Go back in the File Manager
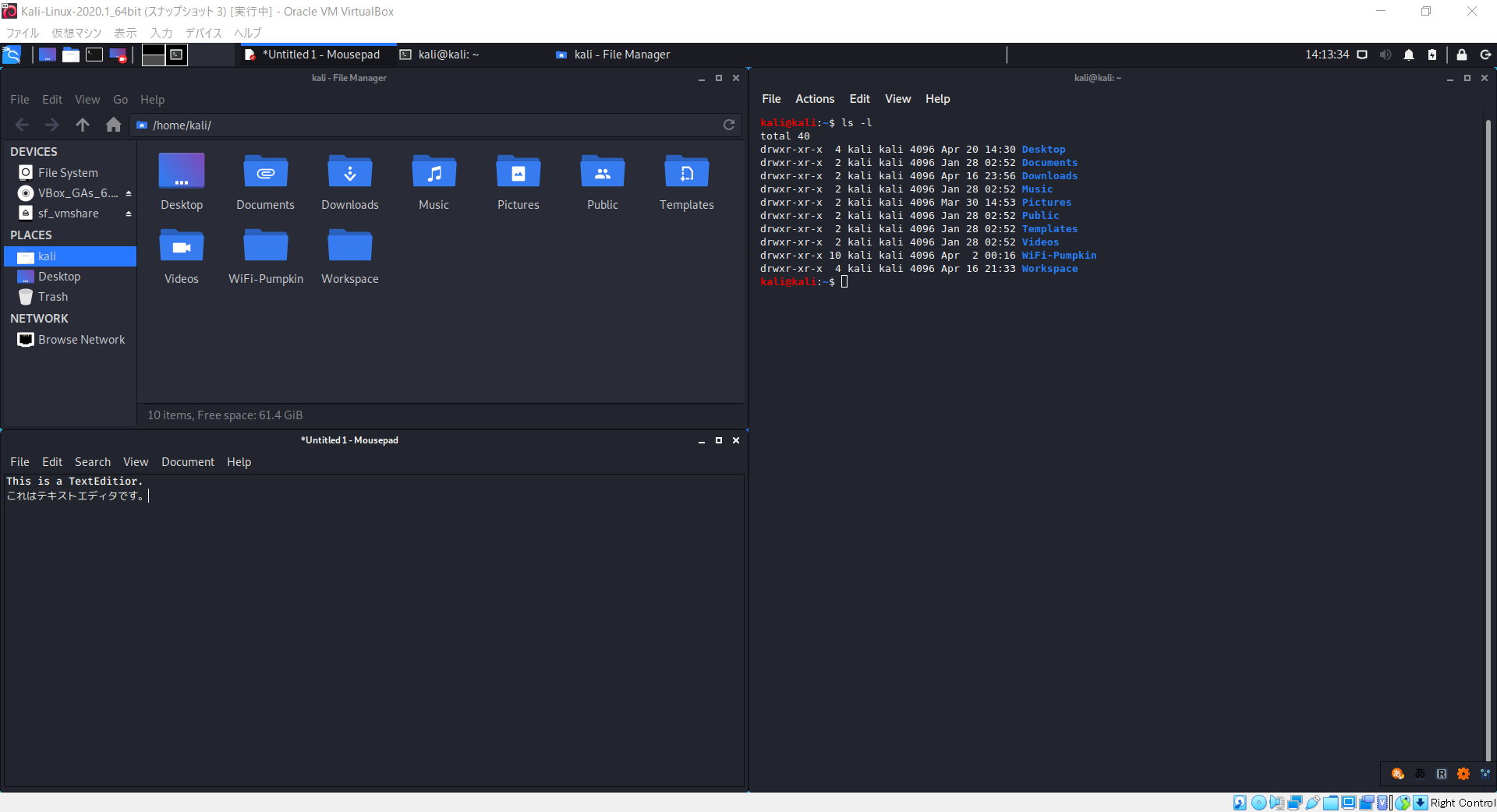Image resolution: width=1497 pixels, height=812 pixels. pos(22,125)
